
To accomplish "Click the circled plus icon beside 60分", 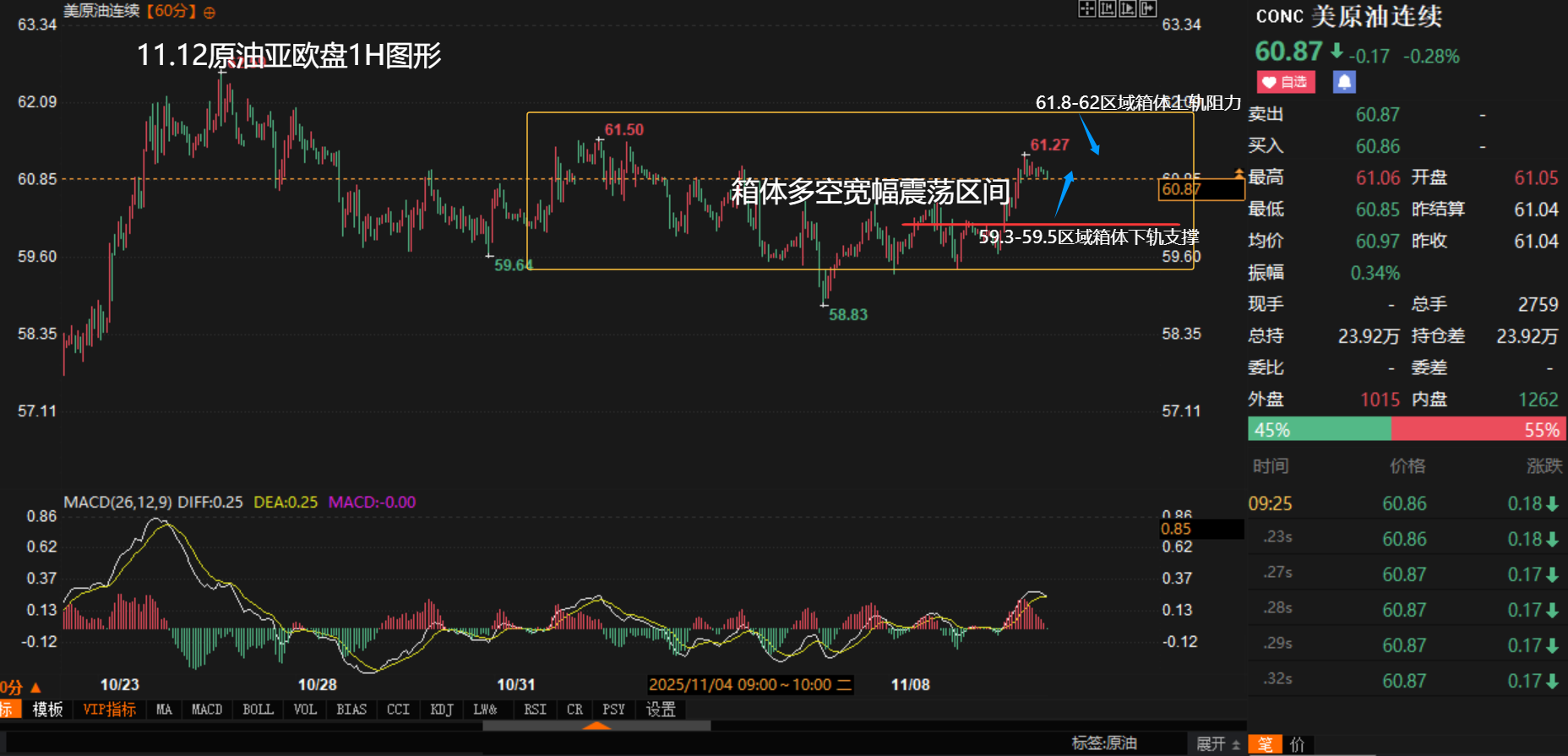I will [x=210, y=13].
